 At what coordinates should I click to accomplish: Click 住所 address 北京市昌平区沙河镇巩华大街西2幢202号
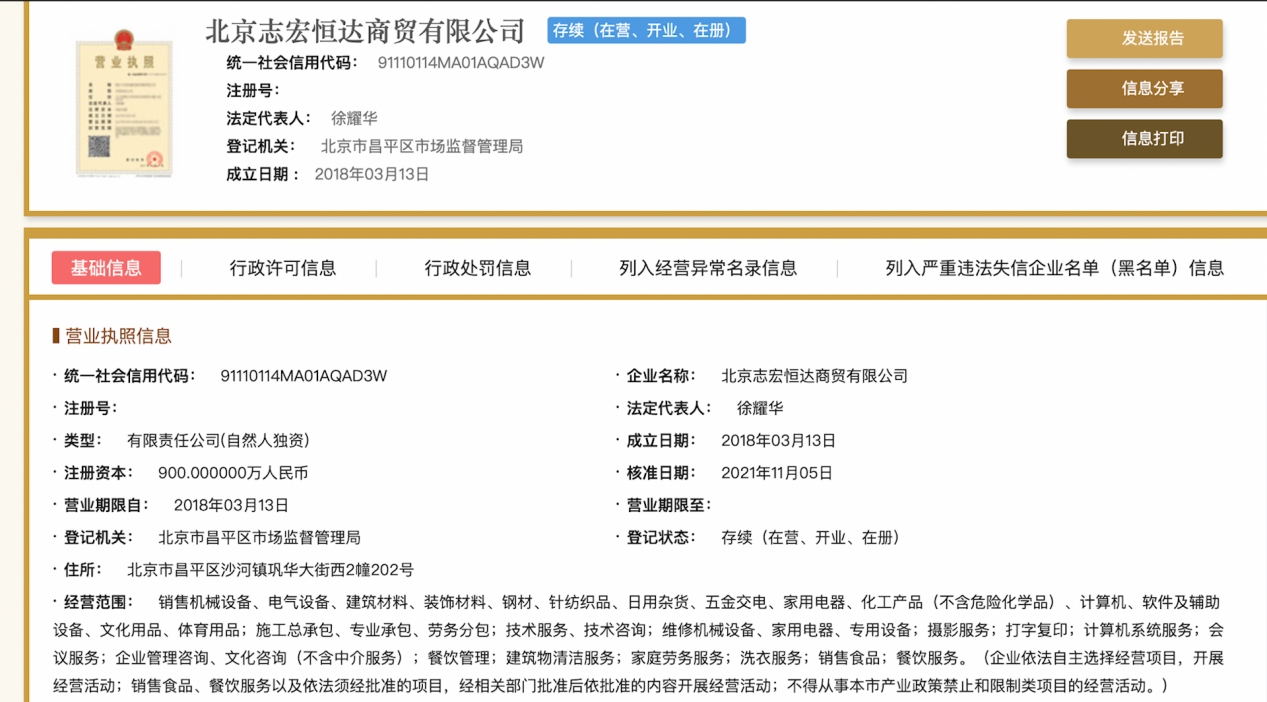[x=270, y=570]
